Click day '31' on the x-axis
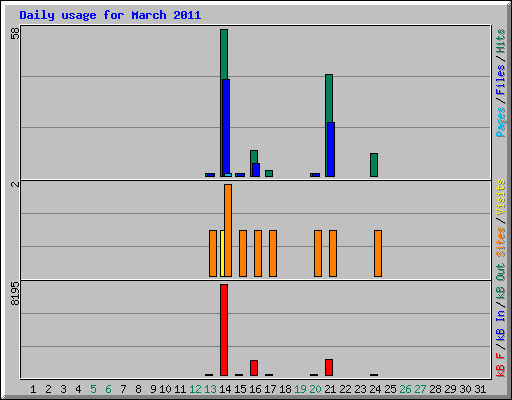Image resolution: width=512 pixels, height=400 pixels. tap(480, 389)
